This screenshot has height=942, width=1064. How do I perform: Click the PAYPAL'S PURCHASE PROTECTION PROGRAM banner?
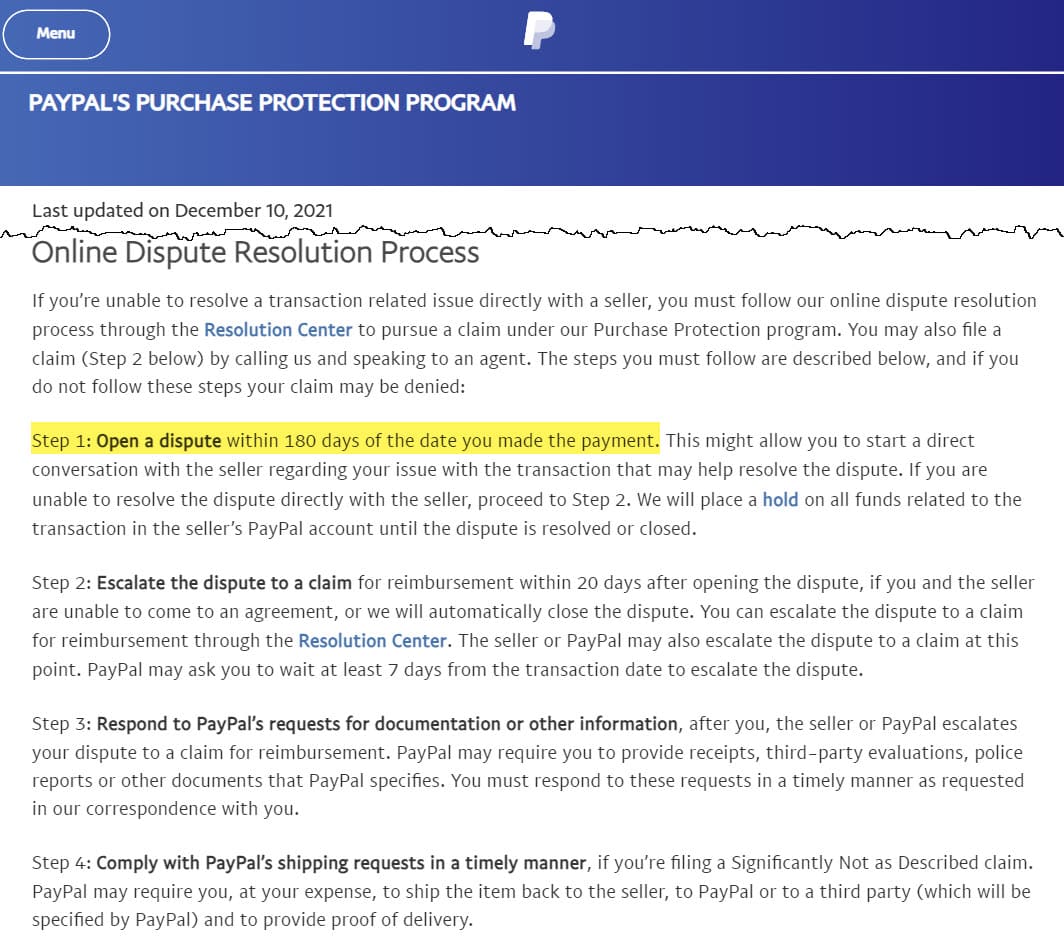[273, 103]
